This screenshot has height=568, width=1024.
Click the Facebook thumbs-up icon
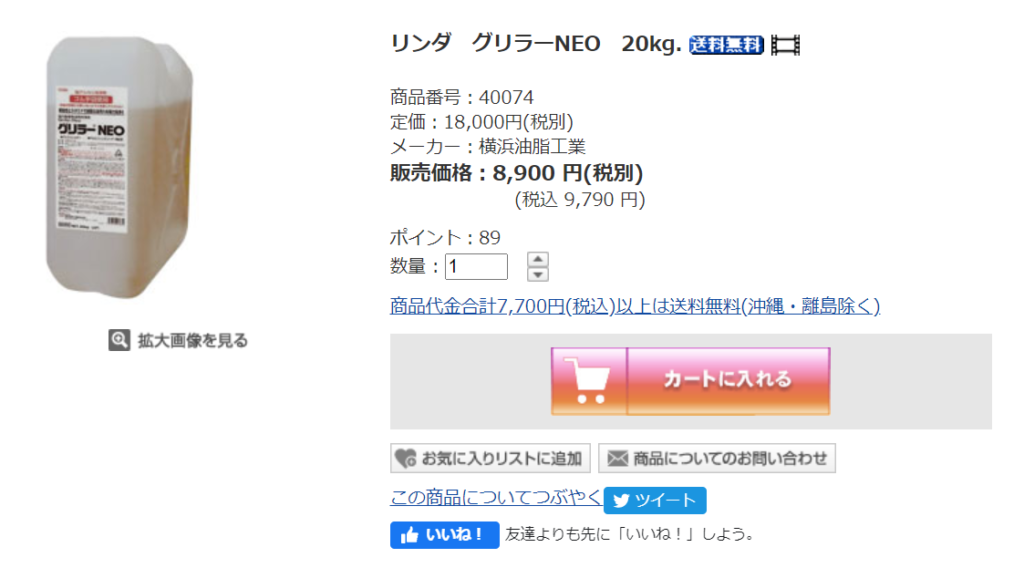(x=409, y=535)
